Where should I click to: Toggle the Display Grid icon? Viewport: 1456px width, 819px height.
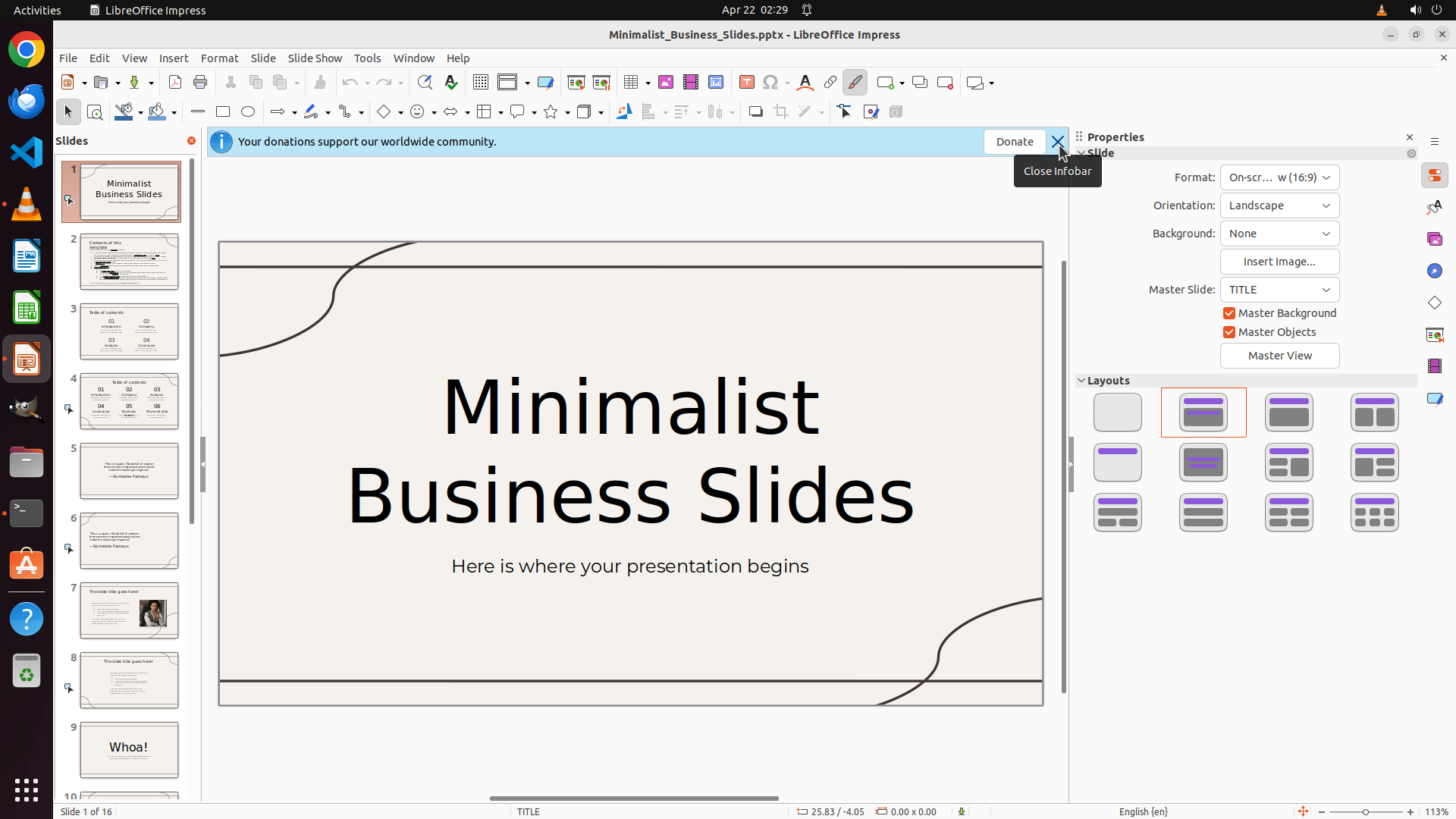481,83
